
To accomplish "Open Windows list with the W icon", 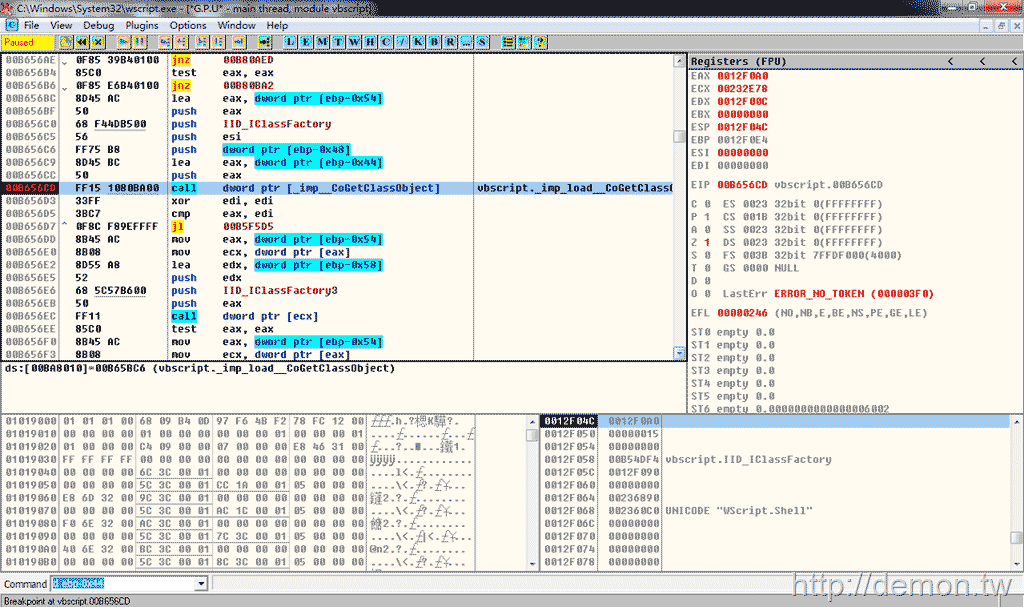I will 356,42.
